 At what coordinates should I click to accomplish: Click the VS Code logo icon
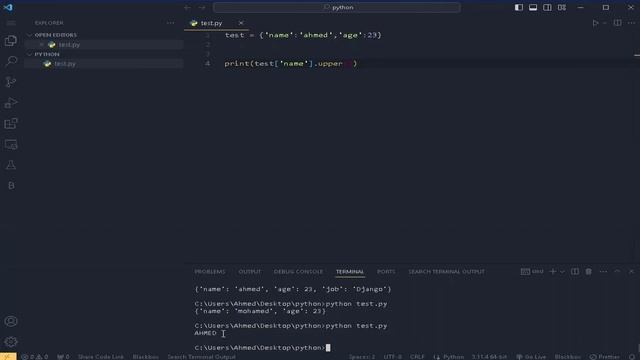[x=8, y=7]
